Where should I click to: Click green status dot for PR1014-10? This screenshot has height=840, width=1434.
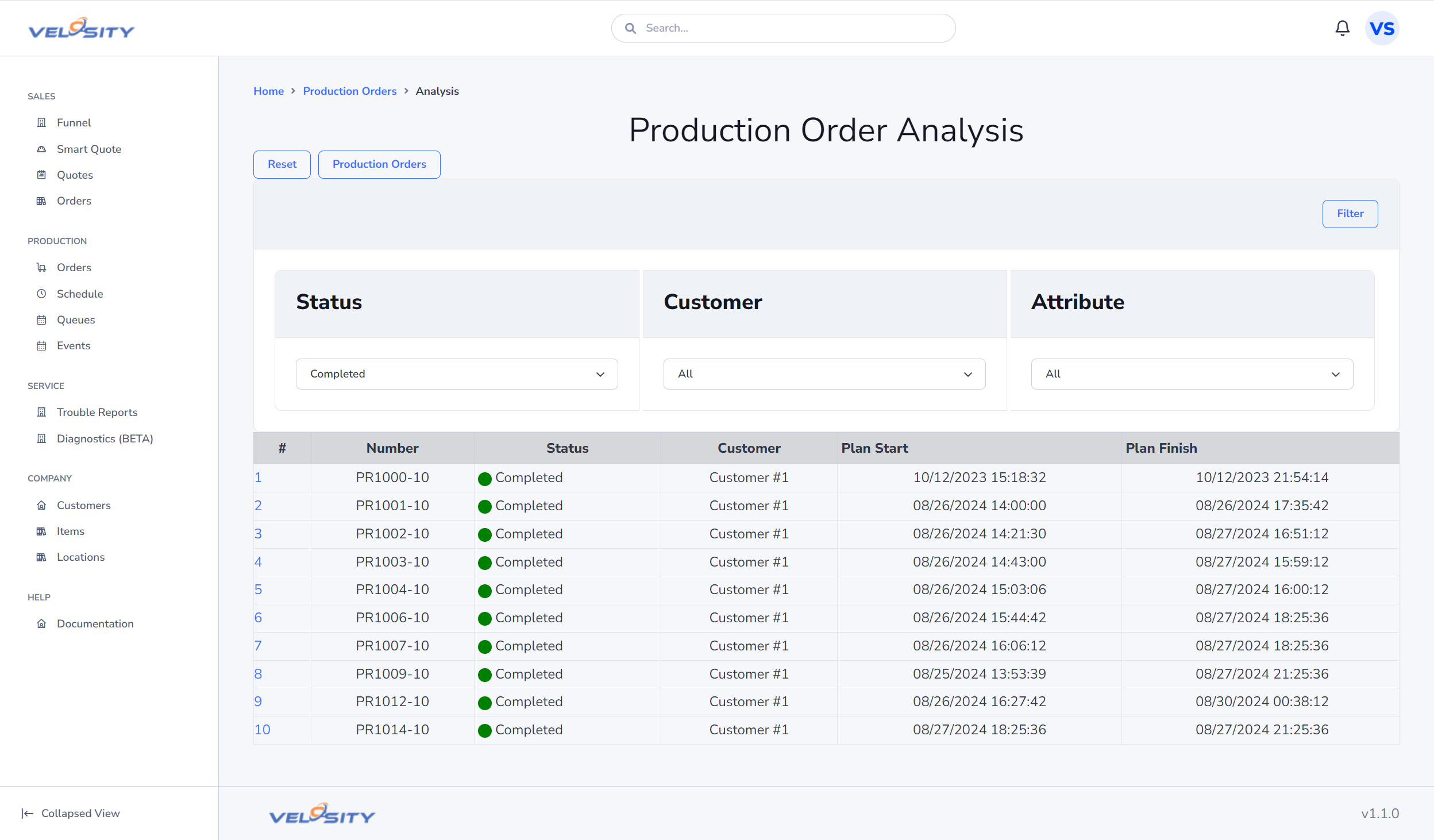coord(484,731)
